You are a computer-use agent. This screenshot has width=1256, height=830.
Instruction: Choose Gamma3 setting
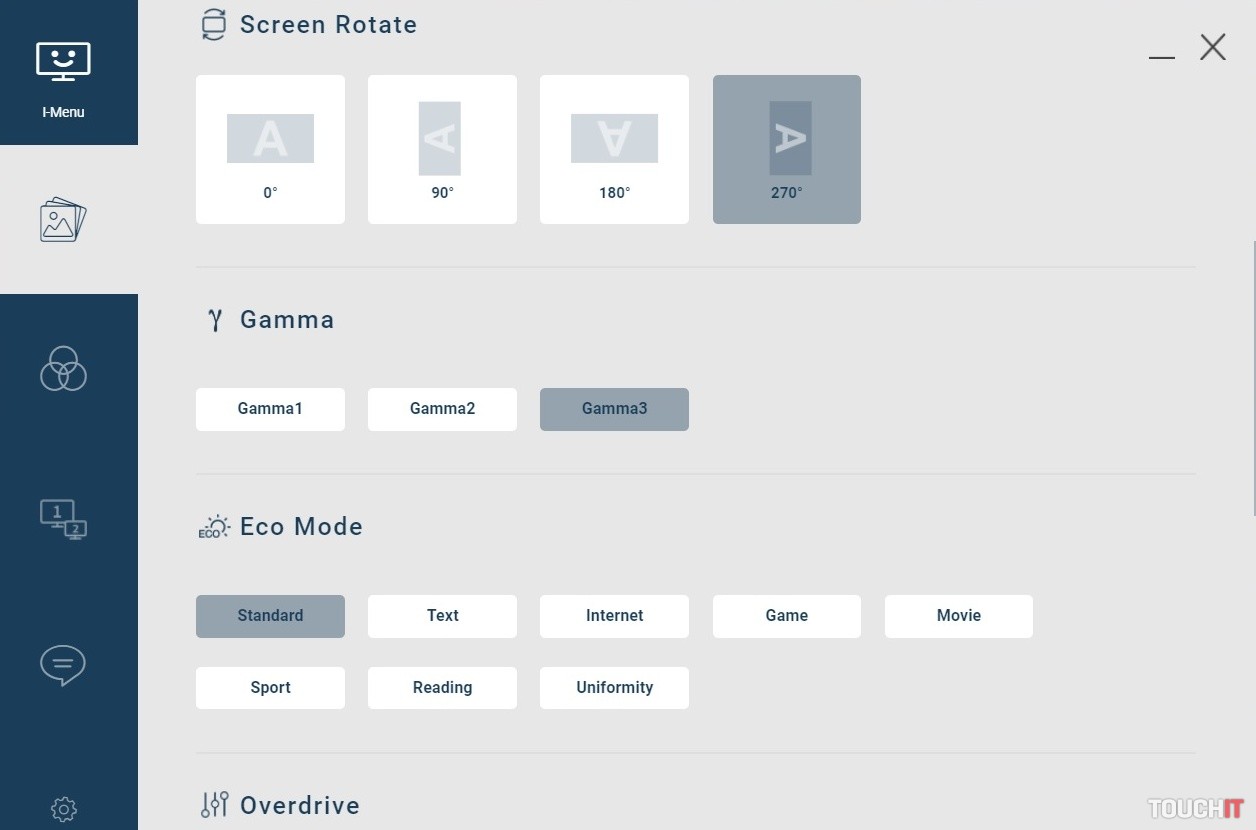click(x=614, y=409)
